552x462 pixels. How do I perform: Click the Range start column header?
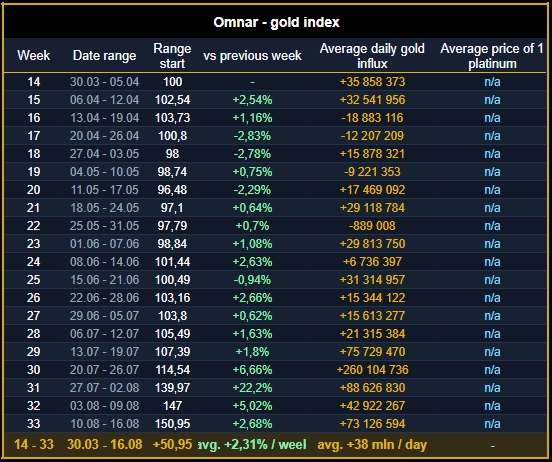[x=172, y=56]
